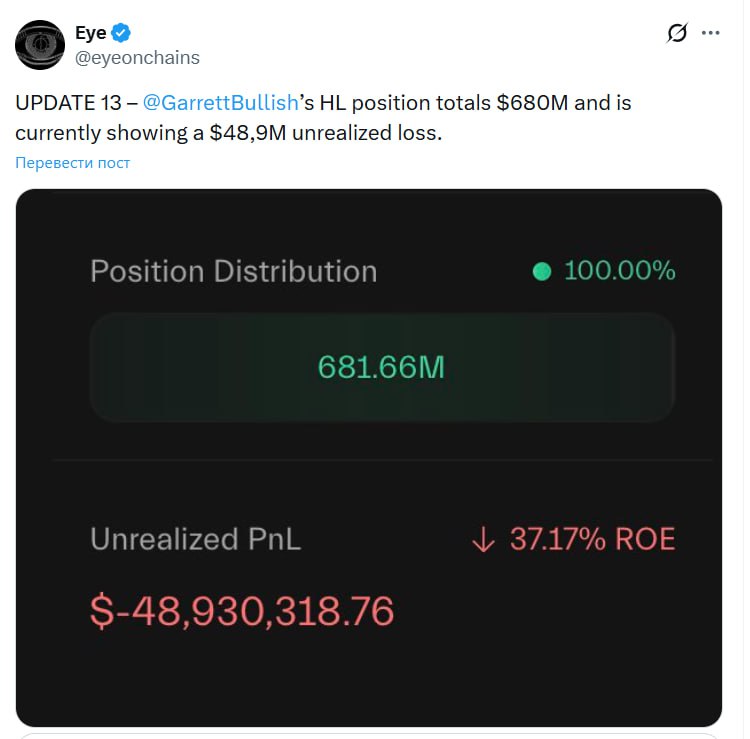Click the green dot indicator beside 100.00%

coord(542,271)
